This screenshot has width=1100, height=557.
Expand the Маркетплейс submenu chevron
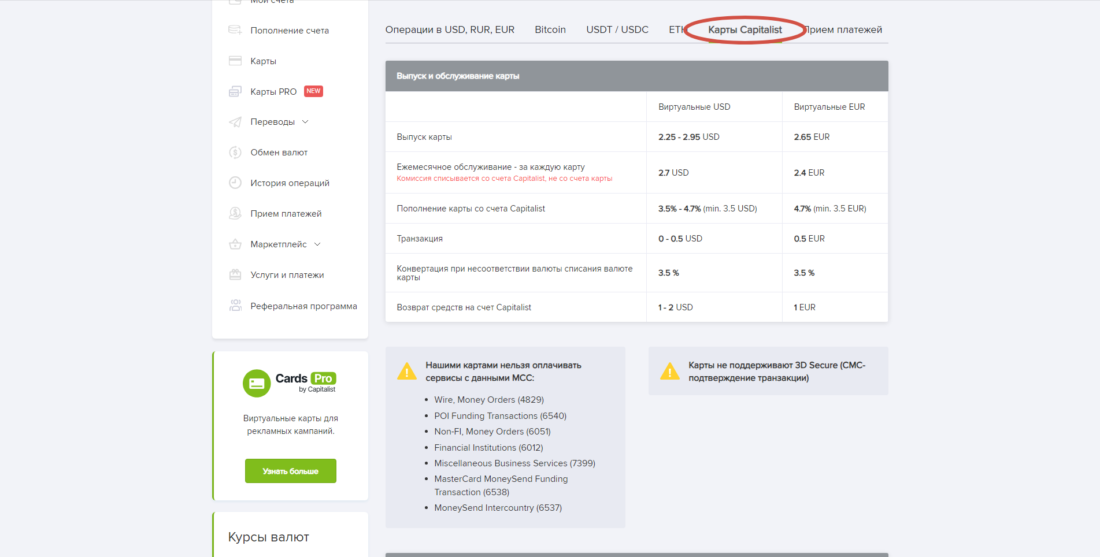coord(317,244)
